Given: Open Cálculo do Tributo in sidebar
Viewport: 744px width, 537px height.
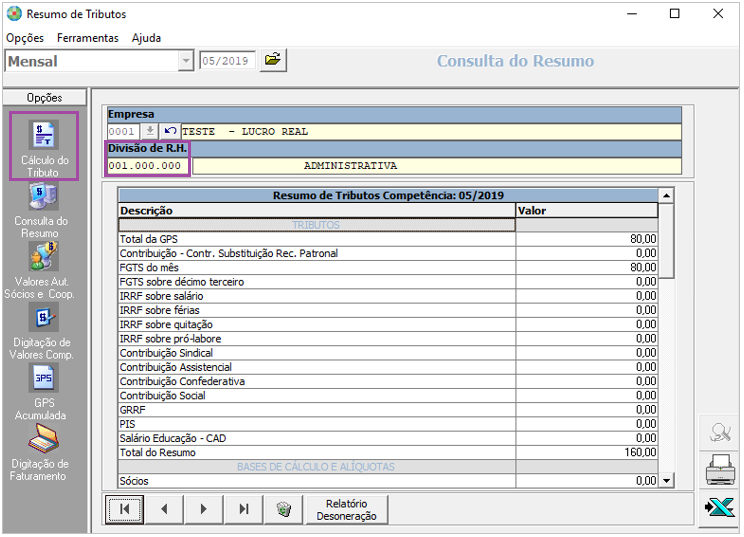Looking at the screenshot, I should point(44,147).
